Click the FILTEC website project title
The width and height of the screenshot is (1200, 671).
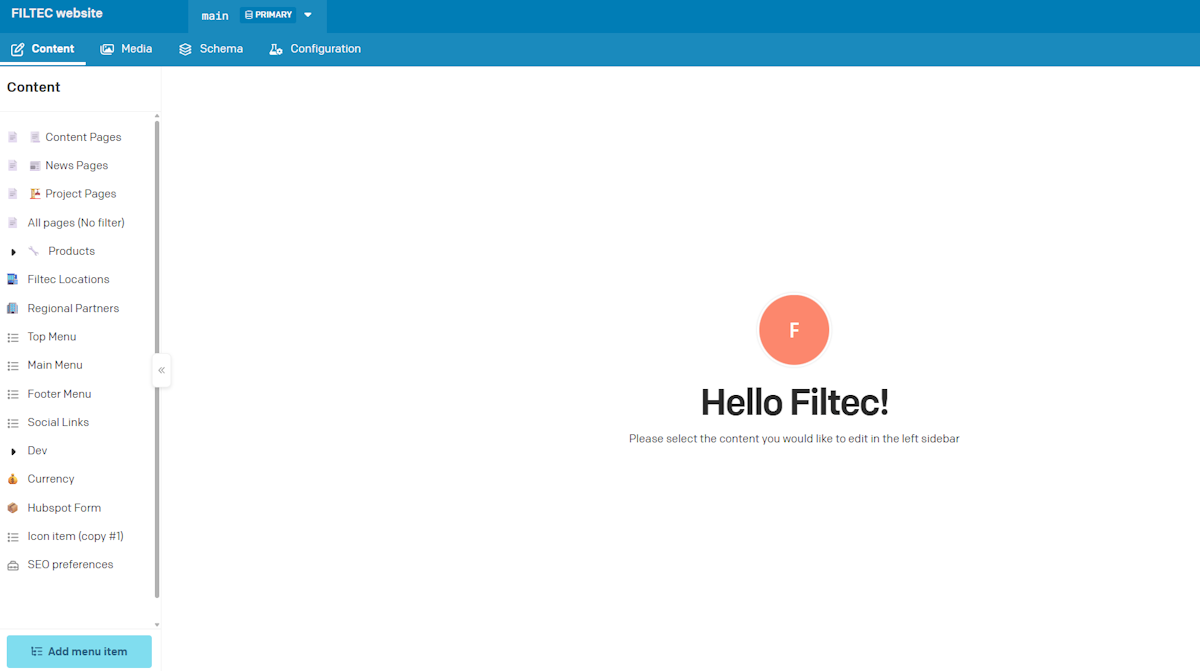coord(57,14)
